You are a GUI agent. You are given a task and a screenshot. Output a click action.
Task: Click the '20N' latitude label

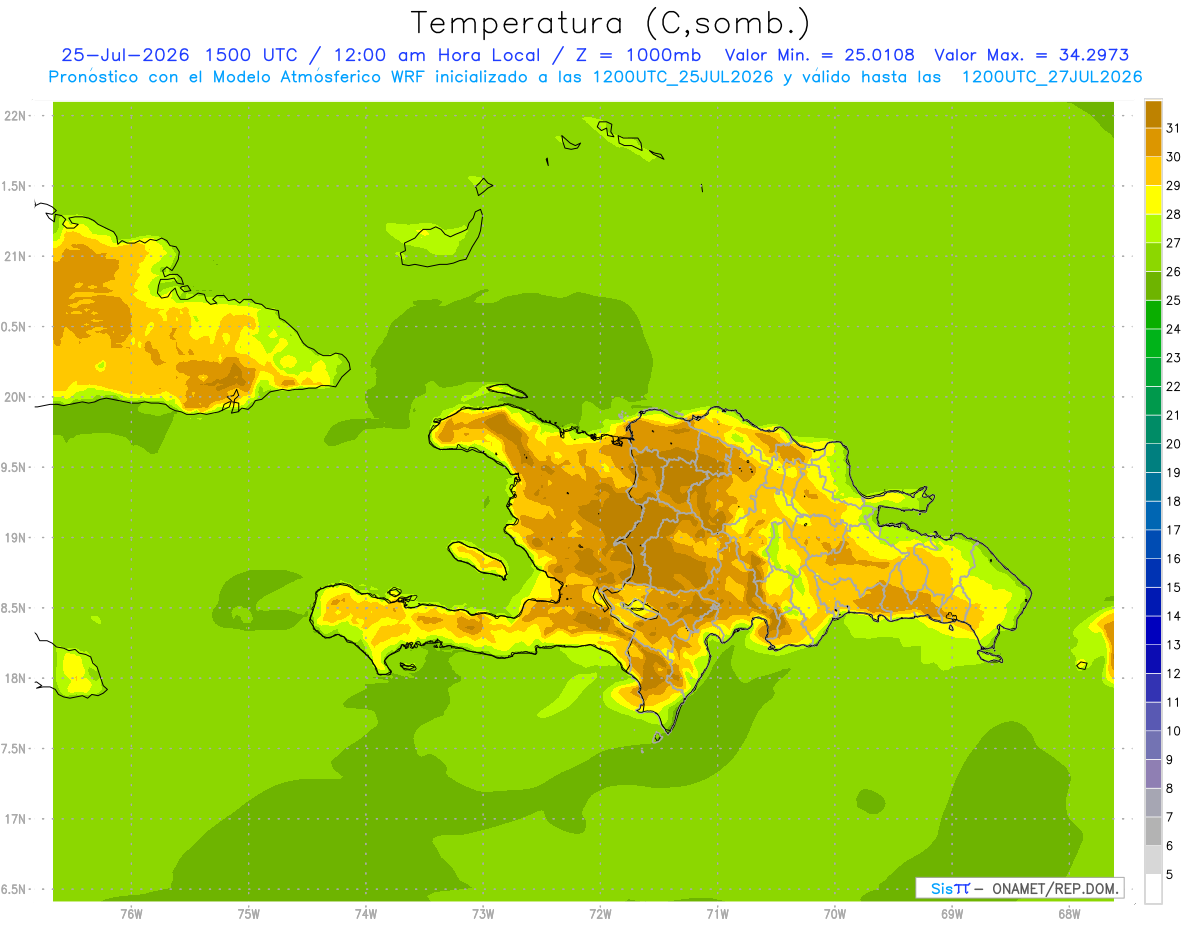(x=16, y=398)
